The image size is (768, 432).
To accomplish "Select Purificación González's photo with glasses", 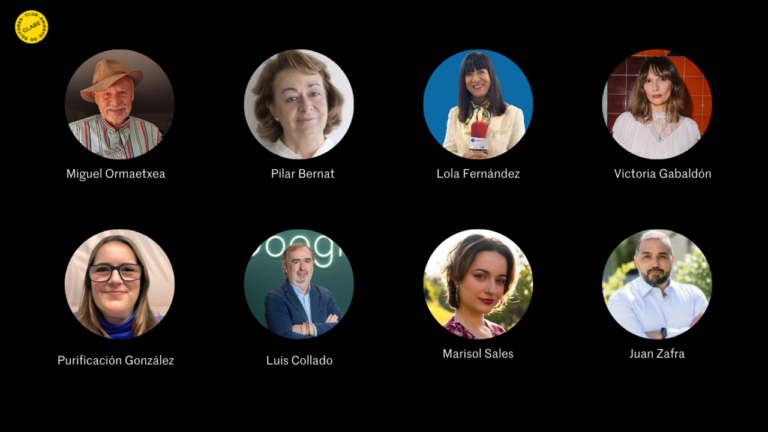I will [x=120, y=284].
